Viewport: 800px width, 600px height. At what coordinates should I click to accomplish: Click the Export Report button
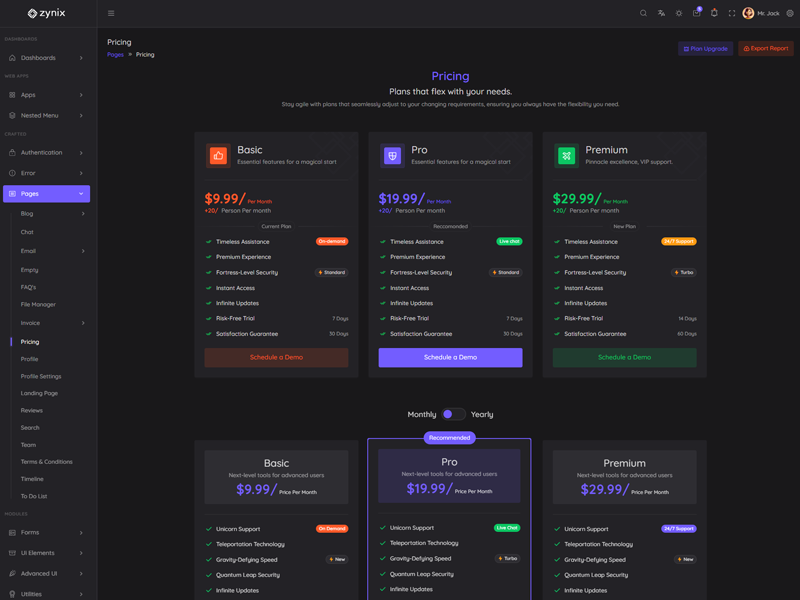coord(766,48)
